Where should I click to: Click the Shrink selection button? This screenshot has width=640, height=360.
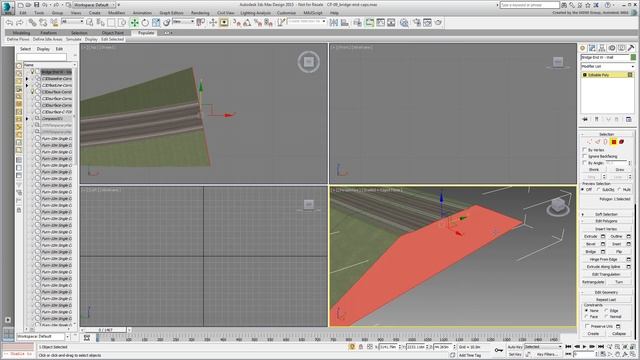click(x=594, y=169)
